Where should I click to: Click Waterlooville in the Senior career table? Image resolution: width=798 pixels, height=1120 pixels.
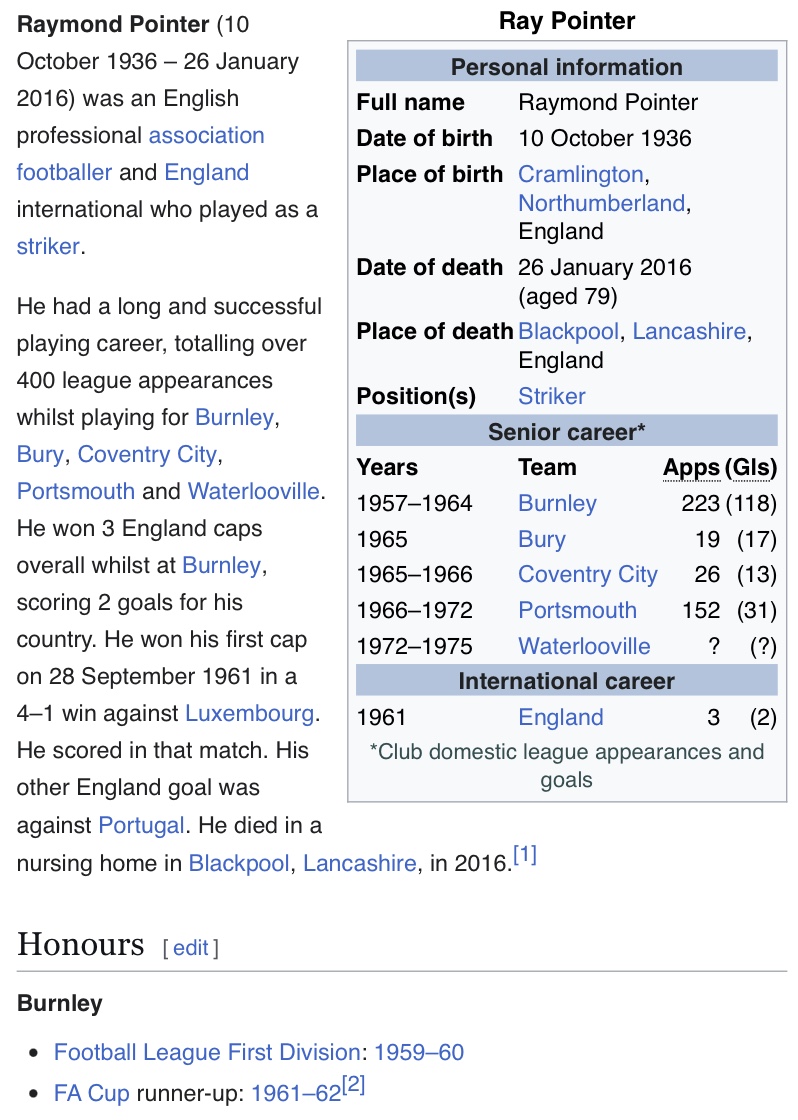[584, 646]
